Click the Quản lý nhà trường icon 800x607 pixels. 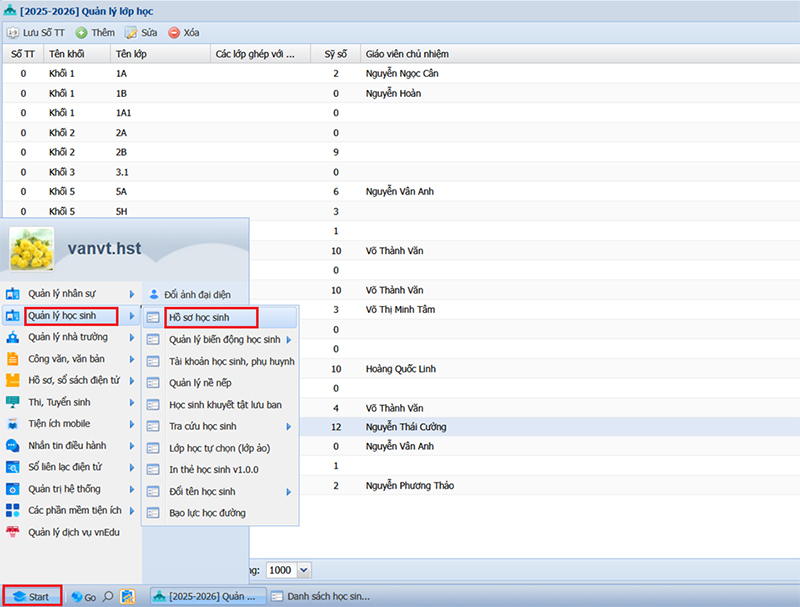click(13, 337)
